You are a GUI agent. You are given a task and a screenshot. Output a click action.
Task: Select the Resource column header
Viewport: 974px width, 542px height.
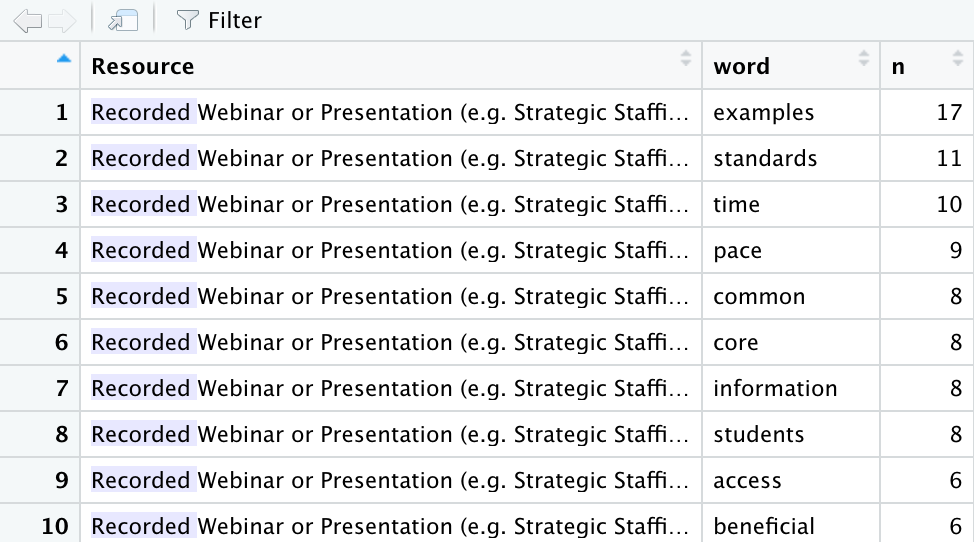pos(391,66)
